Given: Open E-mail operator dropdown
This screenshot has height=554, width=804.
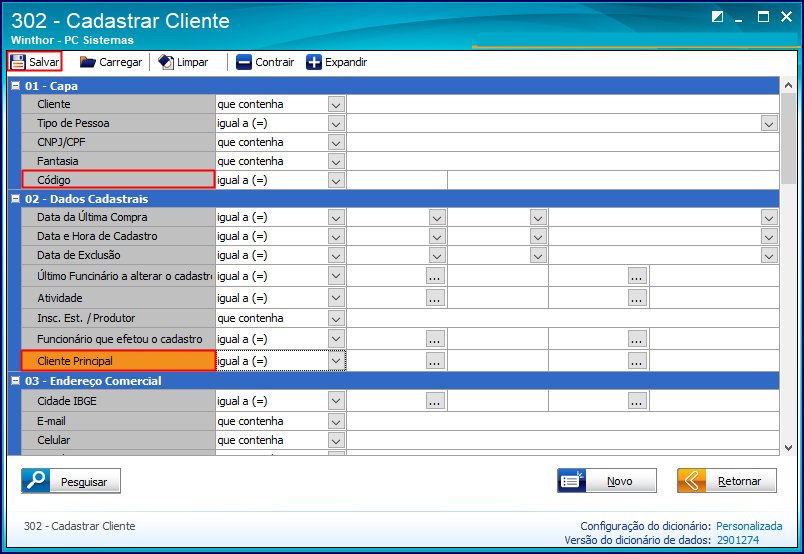Looking at the screenshot, I should (x=336, y=422).
